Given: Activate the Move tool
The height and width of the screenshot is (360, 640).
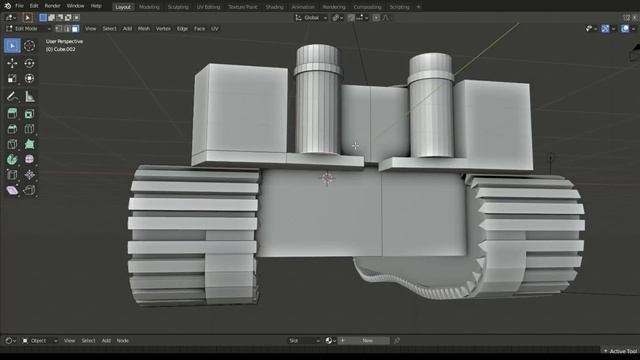Looking at the screenshot, I should click(12, 63).
